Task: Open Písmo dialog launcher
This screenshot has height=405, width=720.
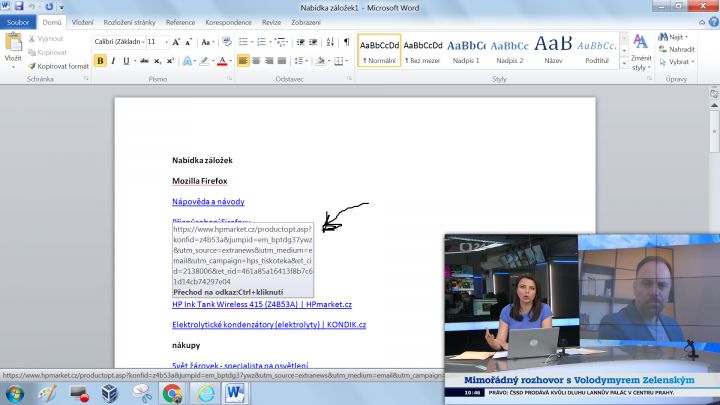Action: click(x=229, y=79)
